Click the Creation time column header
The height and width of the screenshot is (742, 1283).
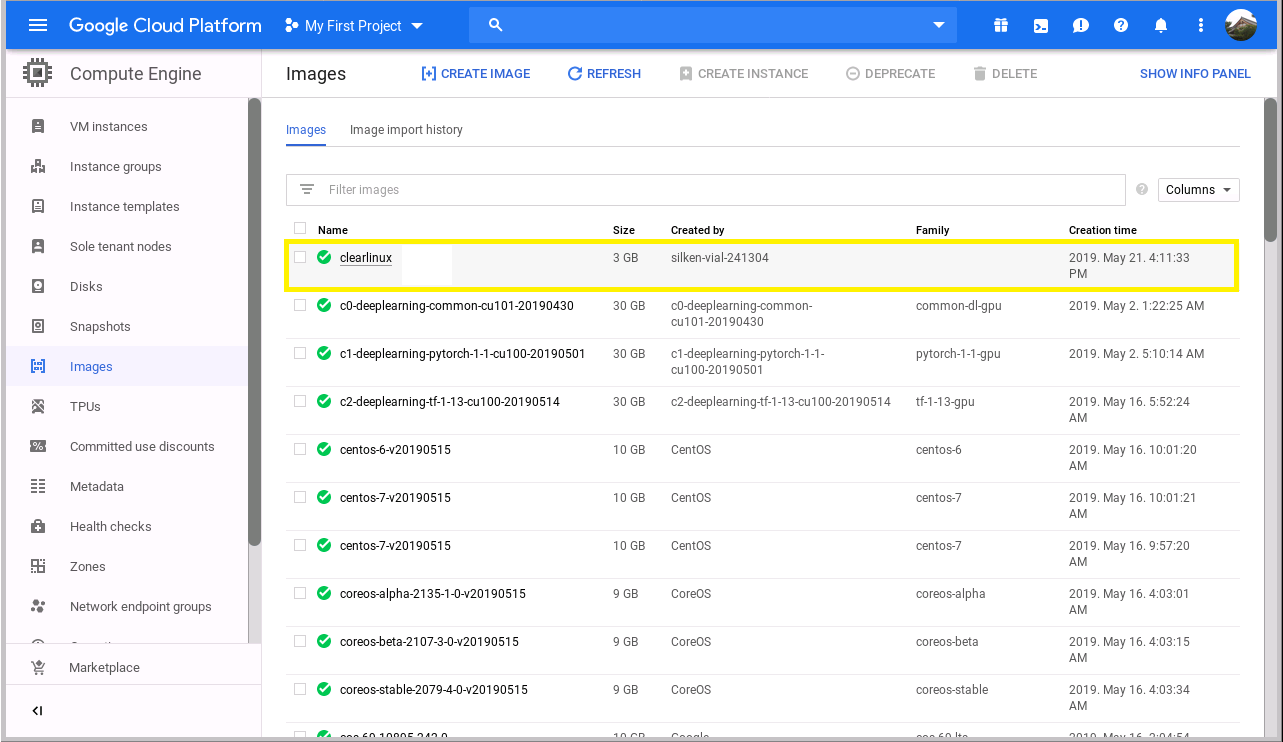pos(1103,230)
